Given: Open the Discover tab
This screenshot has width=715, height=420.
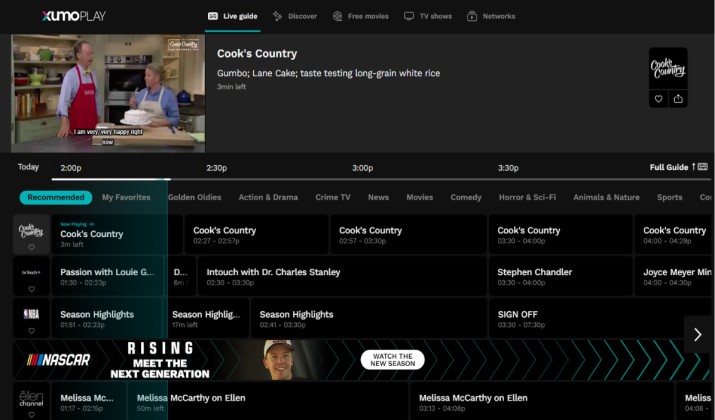Looking at the screenshot, I should pyautogui.click(x=295, y=16).
